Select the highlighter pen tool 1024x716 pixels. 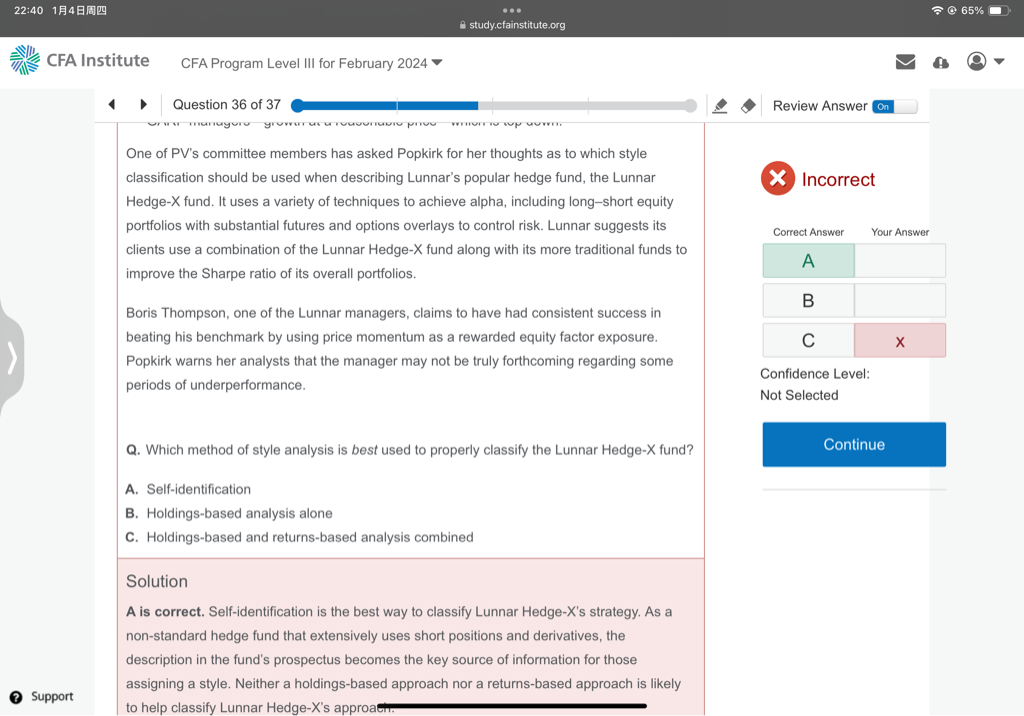point(719,106)
